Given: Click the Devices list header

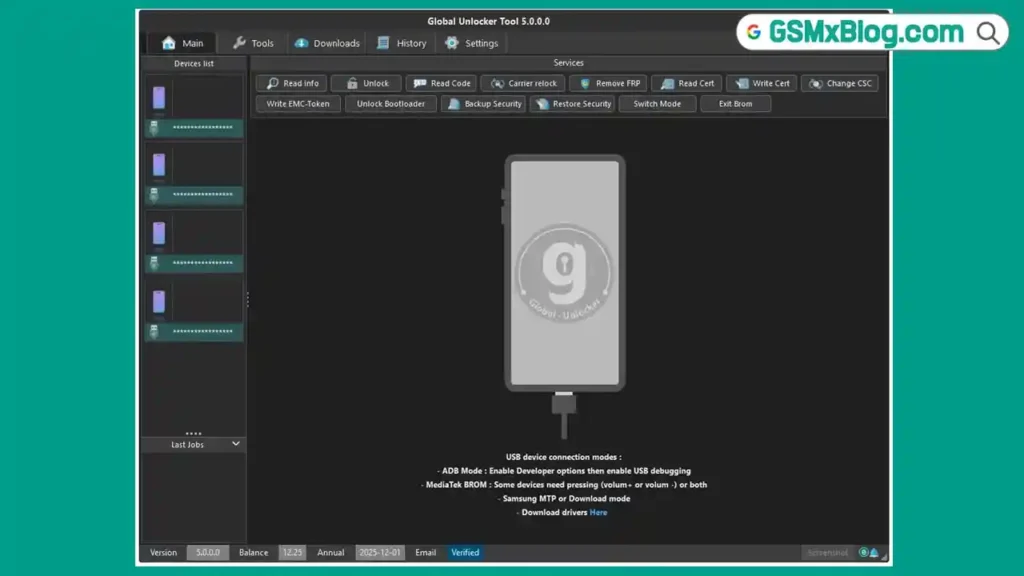Looking at the screenshot, I should point(194,63).
